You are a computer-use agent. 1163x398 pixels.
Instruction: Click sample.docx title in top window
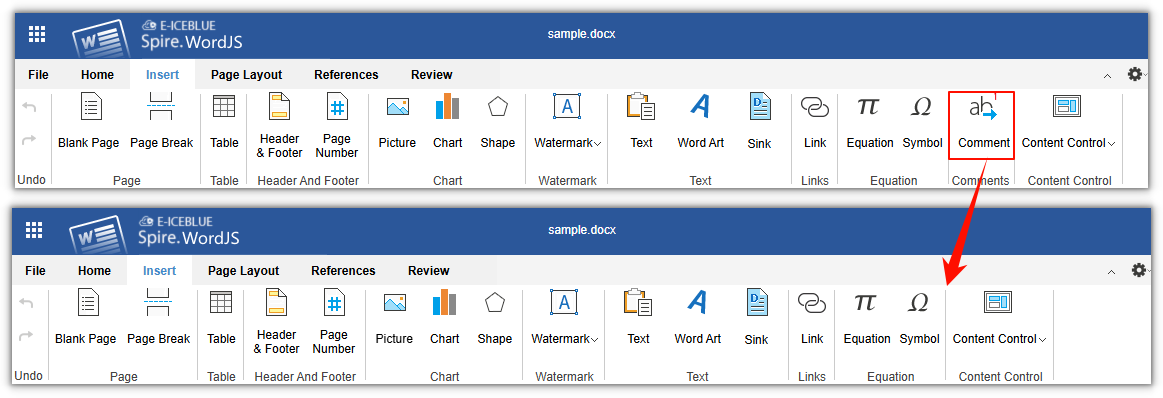pos(582,34)
